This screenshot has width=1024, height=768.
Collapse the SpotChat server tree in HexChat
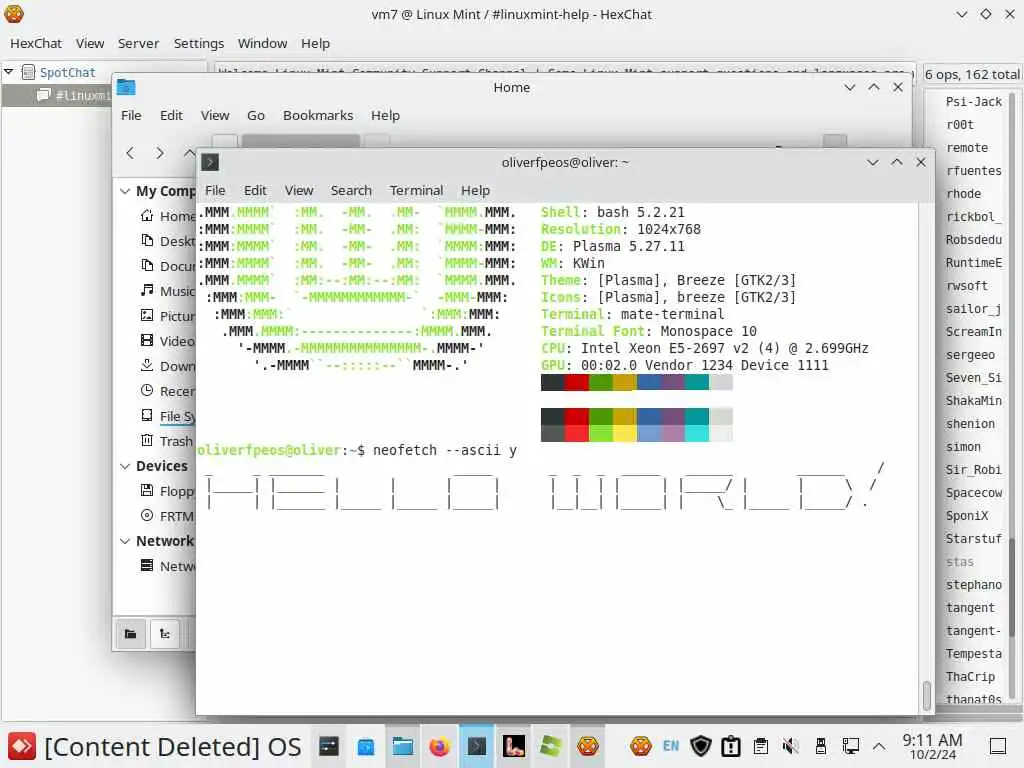(8, 72)
